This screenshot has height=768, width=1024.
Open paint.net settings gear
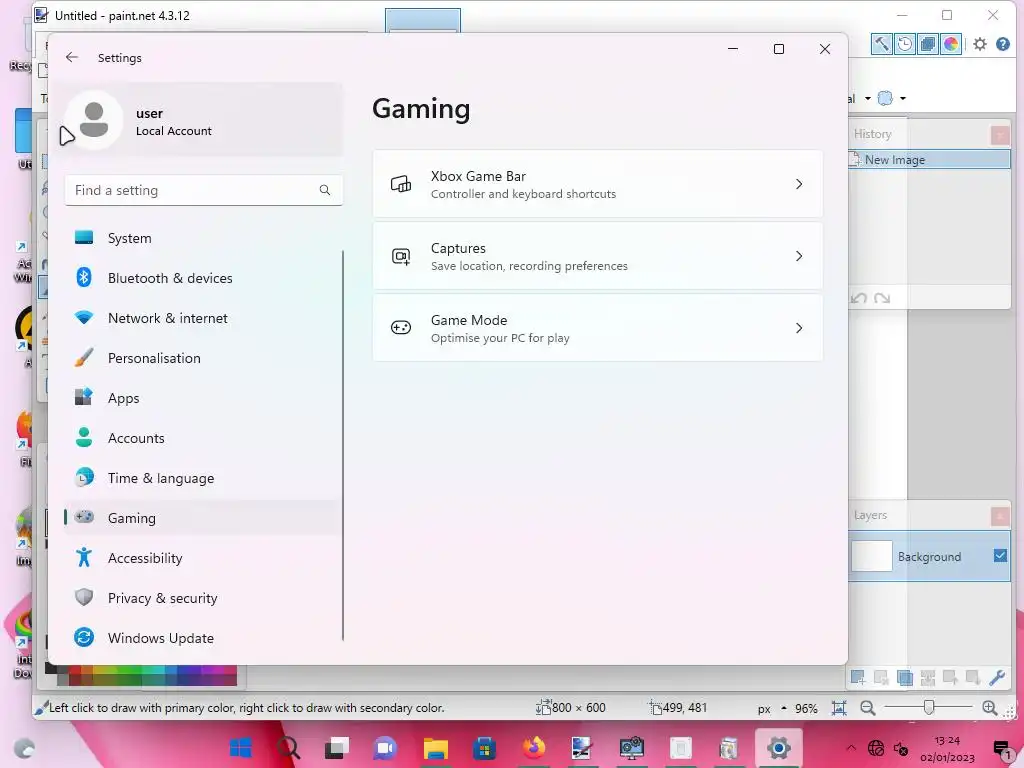click(x=980, y=44)
